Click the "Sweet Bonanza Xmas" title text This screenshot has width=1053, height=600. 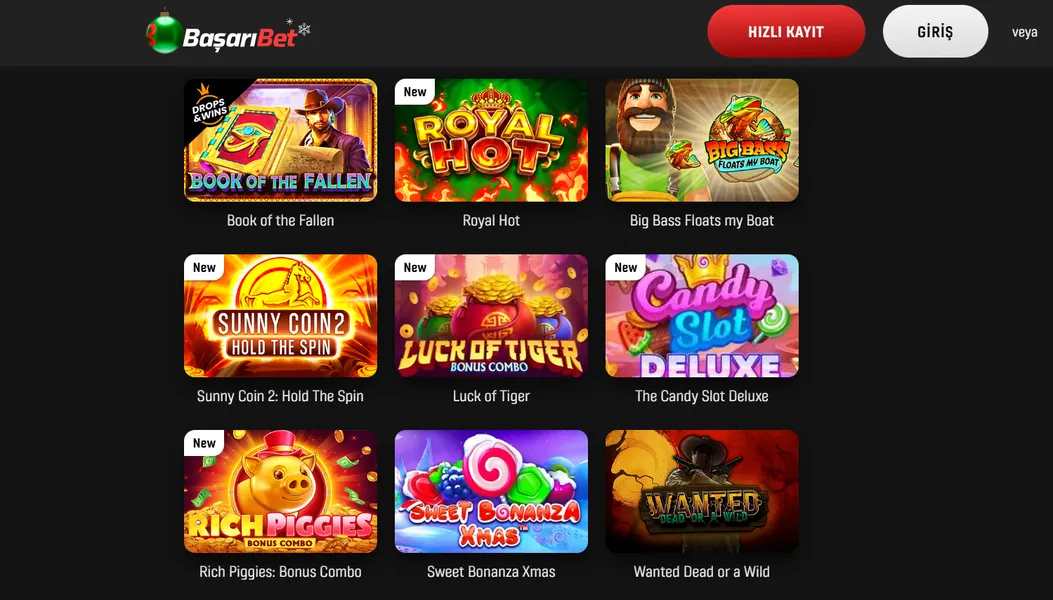(x=491, y=572)
